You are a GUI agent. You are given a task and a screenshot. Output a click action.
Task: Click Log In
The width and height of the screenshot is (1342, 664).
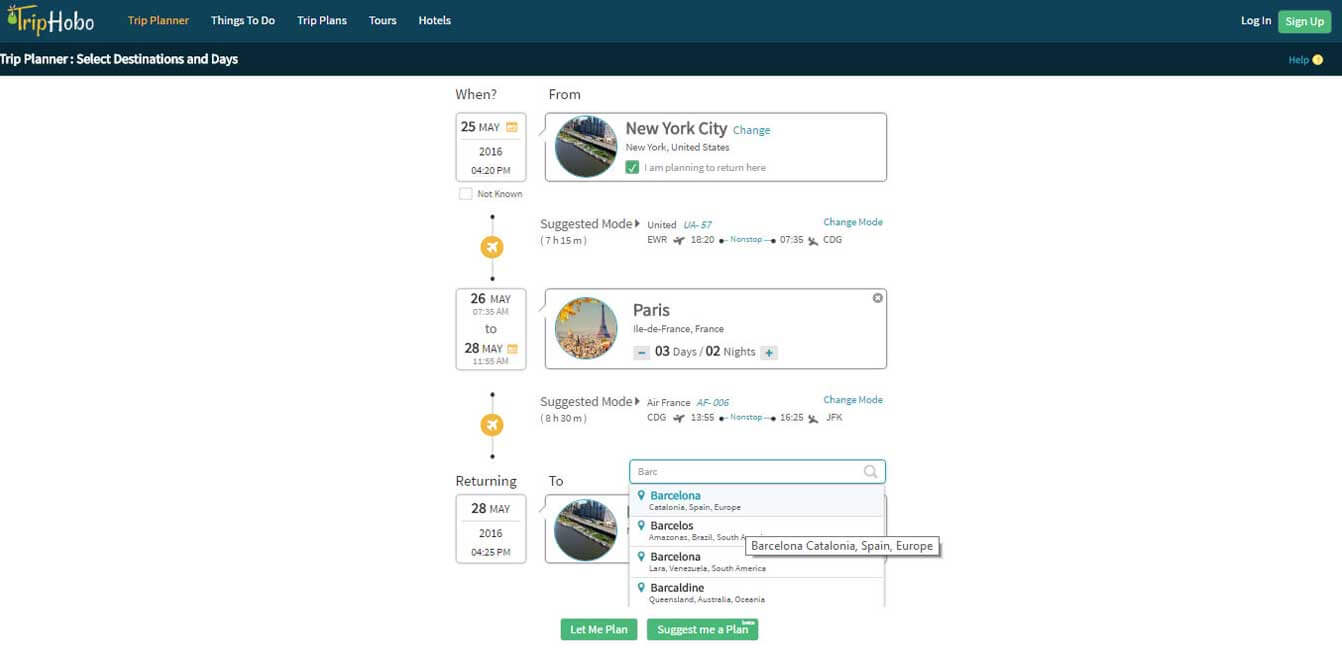pos(1256,20)
